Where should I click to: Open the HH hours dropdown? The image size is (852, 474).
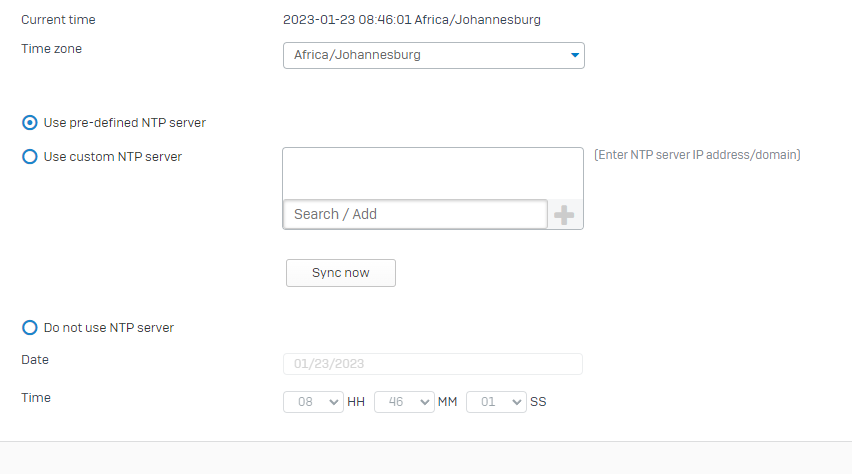pos(313,402)
